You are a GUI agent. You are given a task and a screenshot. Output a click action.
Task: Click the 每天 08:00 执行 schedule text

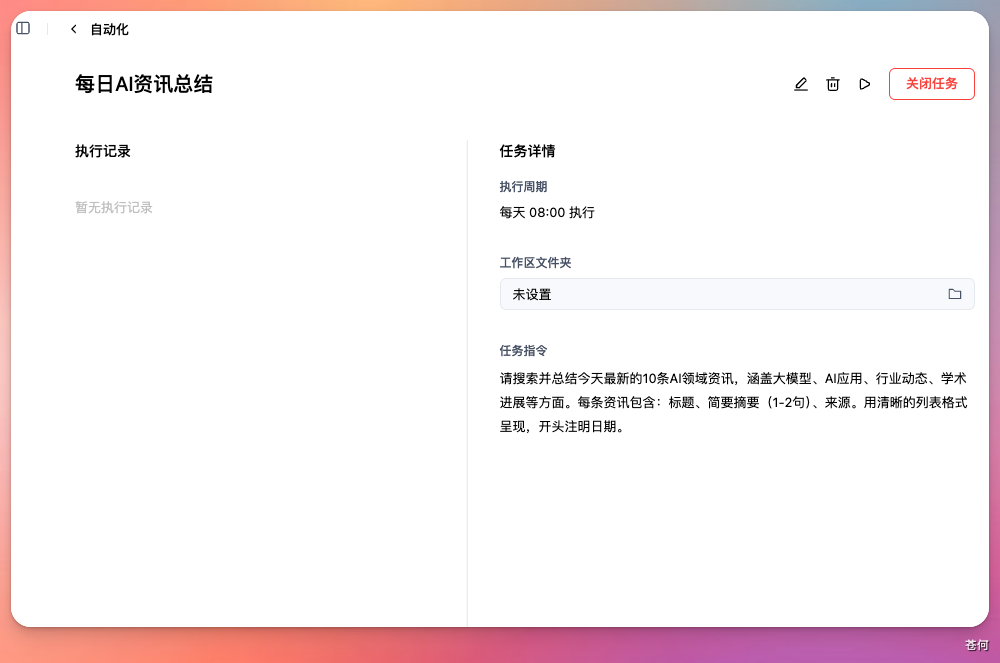[x=547, y=212]
